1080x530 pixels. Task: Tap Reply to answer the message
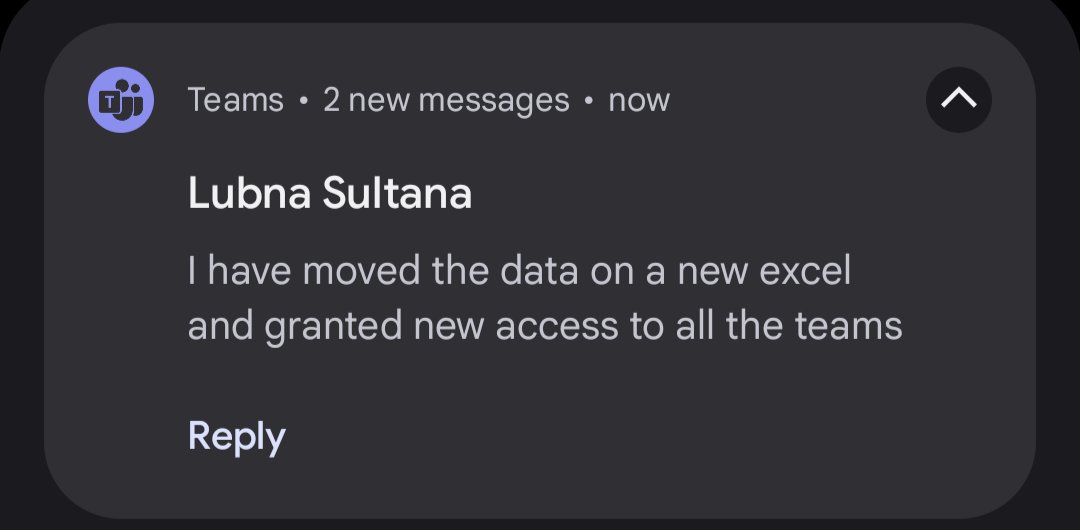click(x=237, y=436)
